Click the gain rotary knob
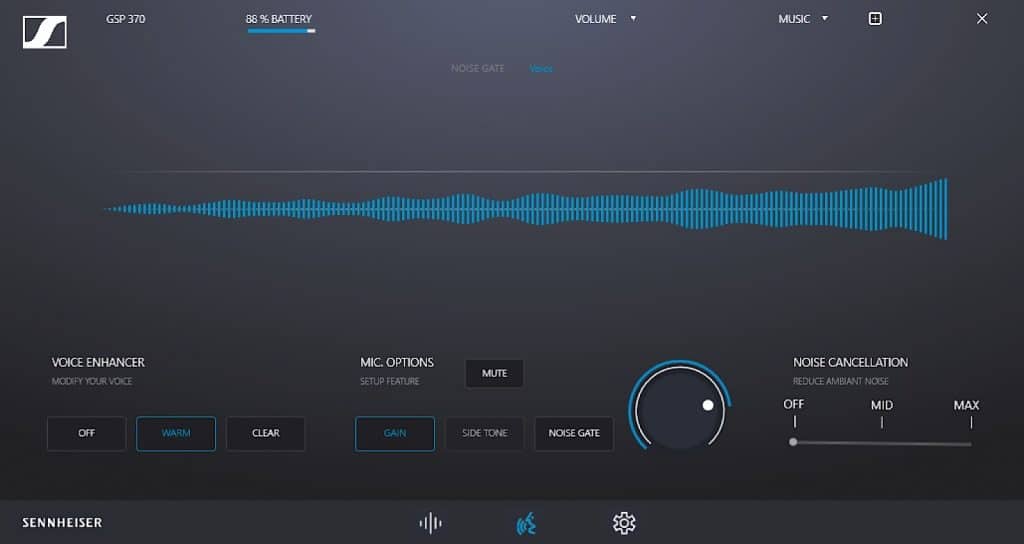This screenshot has width=1024, height=544. 680,409
